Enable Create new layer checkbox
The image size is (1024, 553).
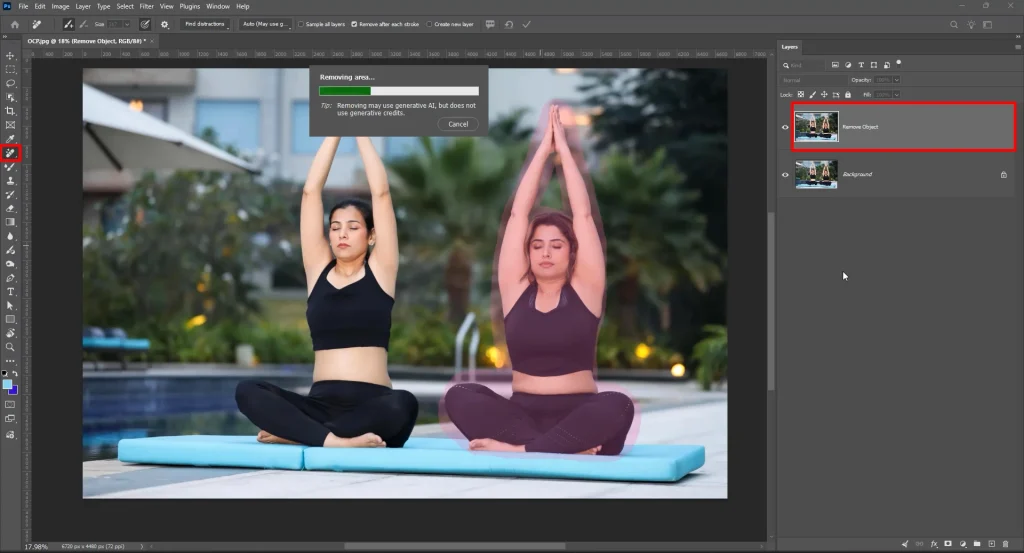point(429,24)
